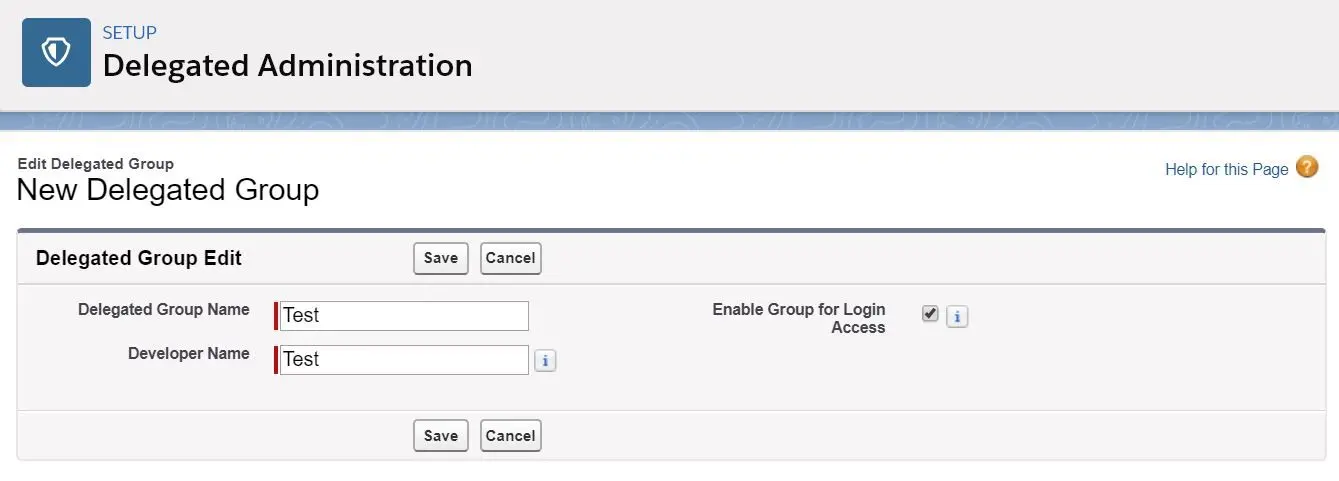
Task: Open help via the orange question mark icon
Action: point(1307,167)
